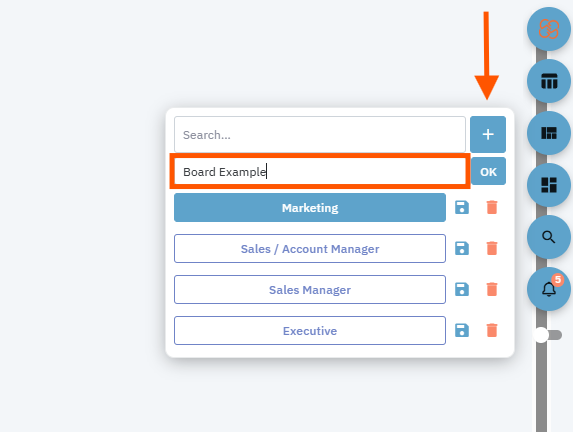Select the board layout sidebar icon
The image size is (573, 432).
(549, 133)
